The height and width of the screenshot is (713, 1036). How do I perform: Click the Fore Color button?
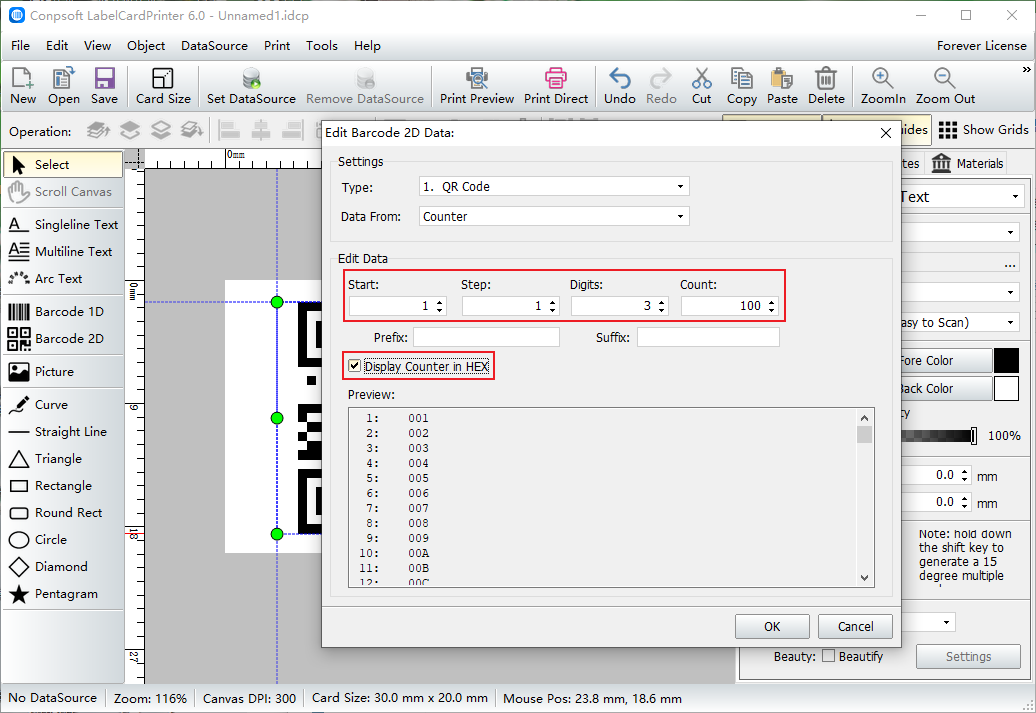(x=946, y=361)
